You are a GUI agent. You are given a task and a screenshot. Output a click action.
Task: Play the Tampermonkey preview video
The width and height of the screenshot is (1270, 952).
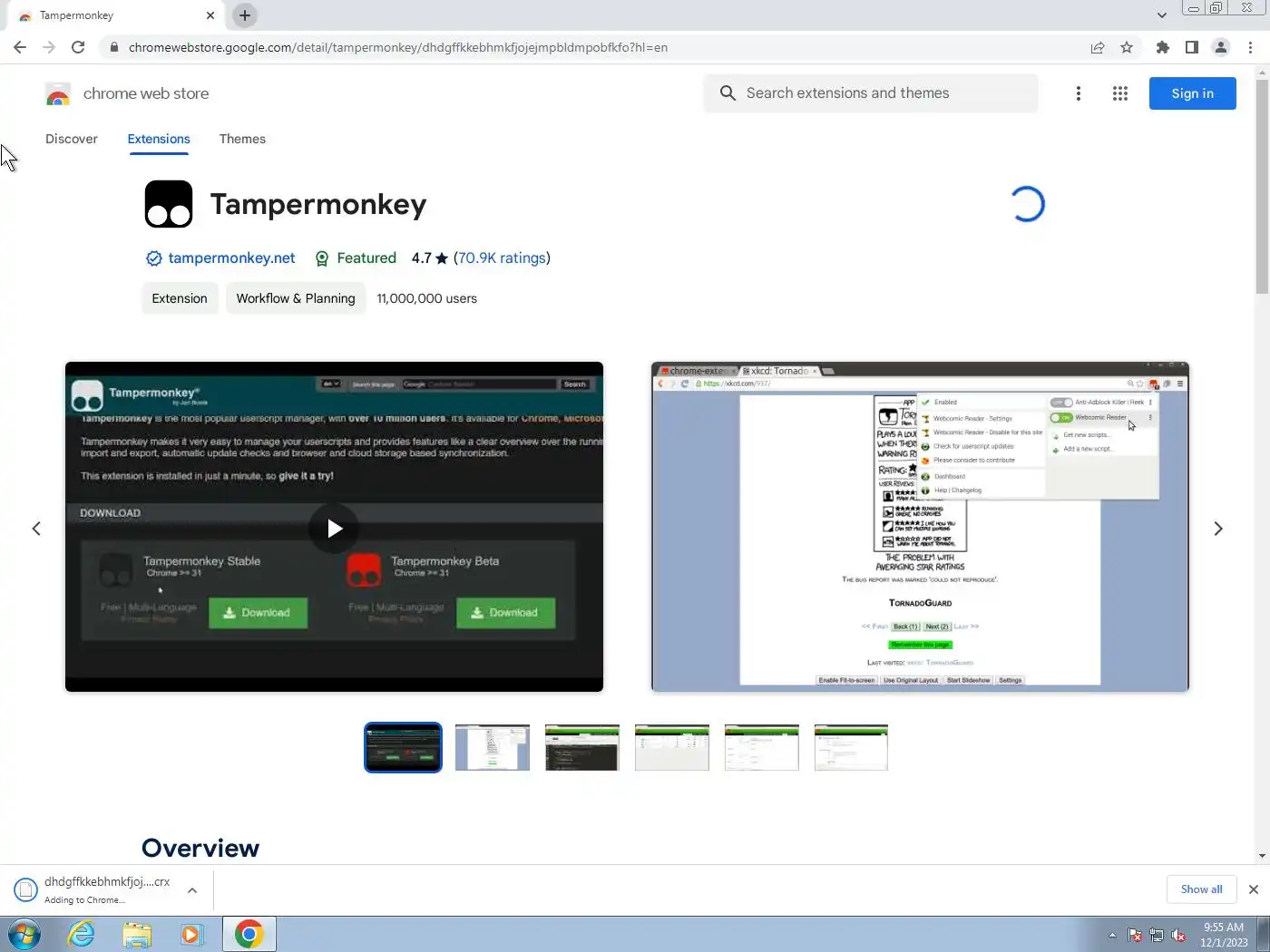click(334, 528)
